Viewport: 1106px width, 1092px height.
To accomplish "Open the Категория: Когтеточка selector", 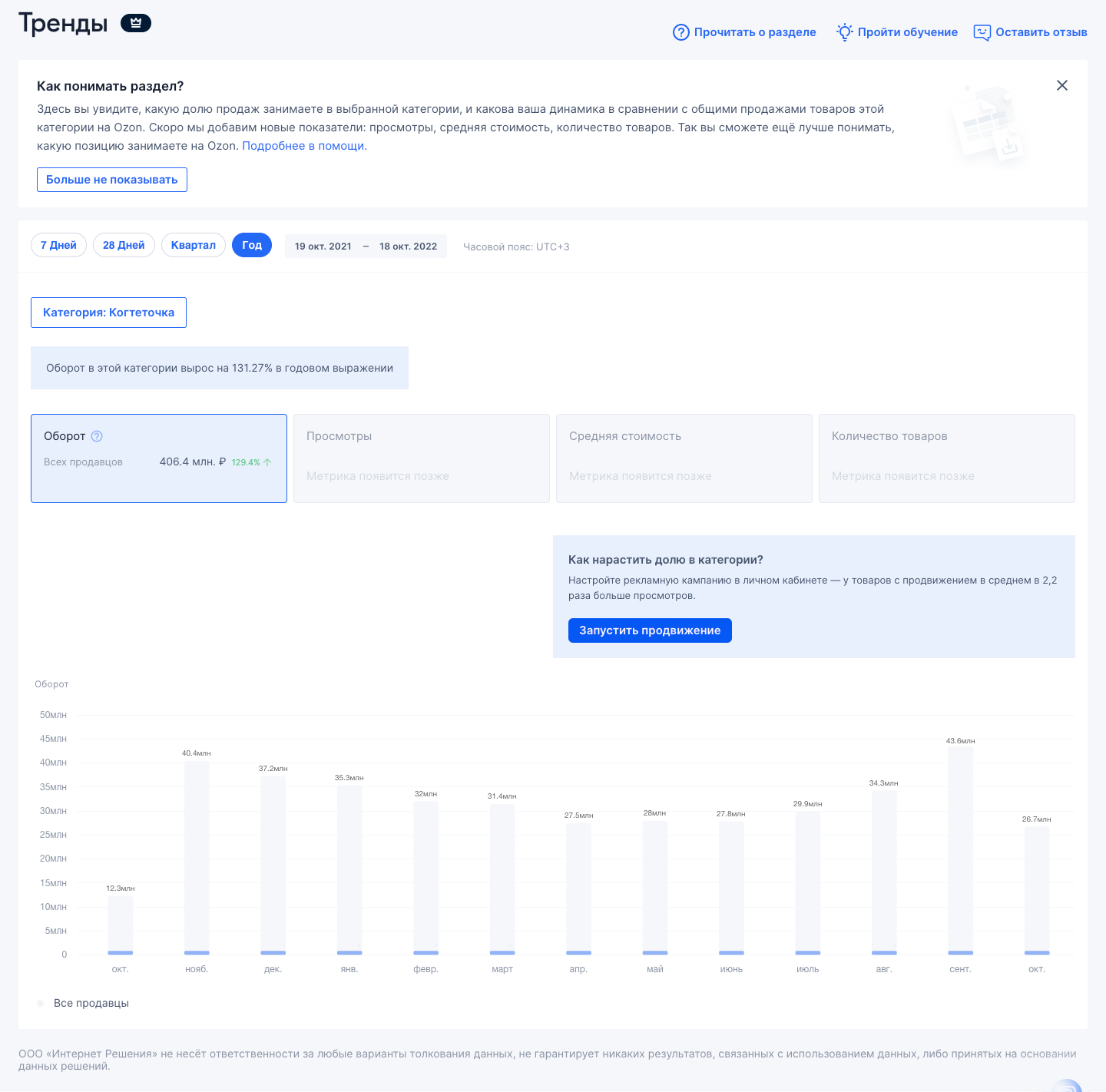I will (108, 313).
